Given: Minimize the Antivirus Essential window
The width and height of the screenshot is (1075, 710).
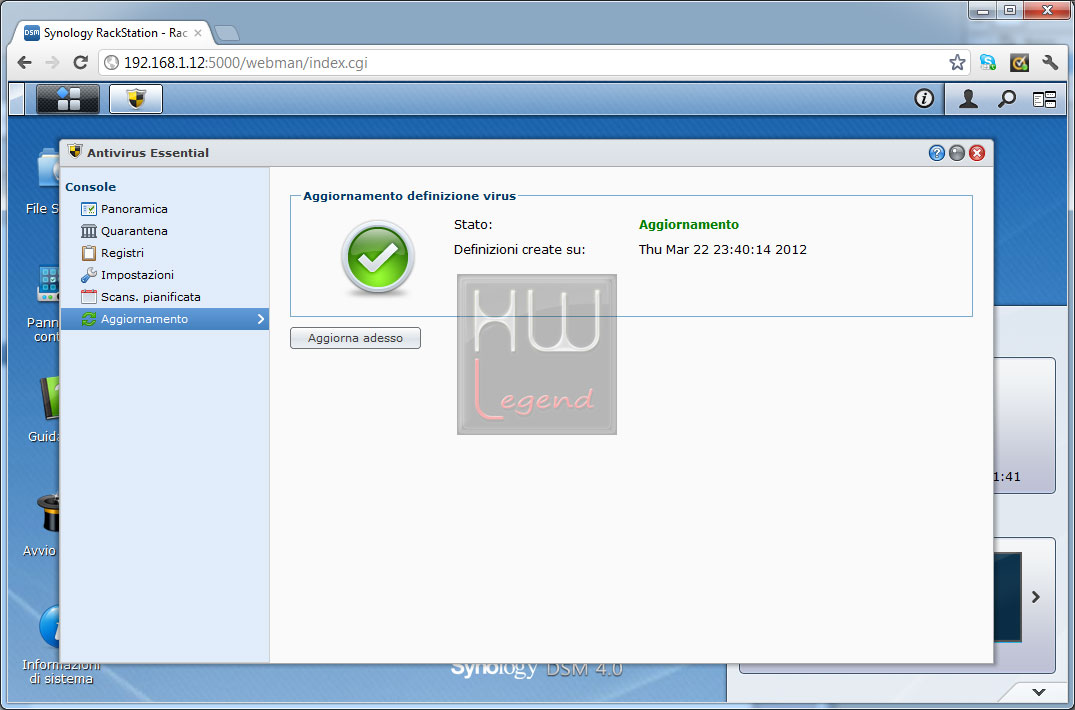Looking at the screenshot, I should (x=956, y=153).
